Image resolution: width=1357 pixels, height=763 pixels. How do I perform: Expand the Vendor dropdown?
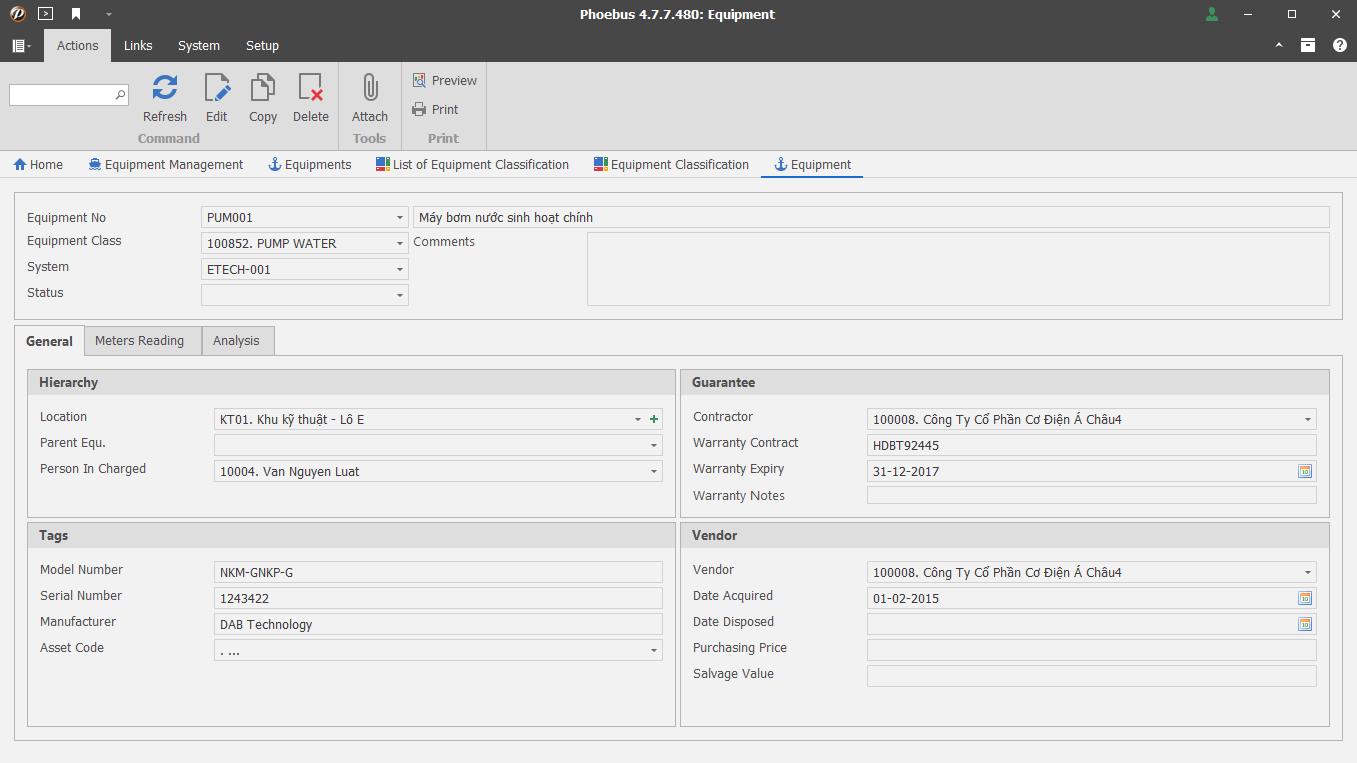1308,572
